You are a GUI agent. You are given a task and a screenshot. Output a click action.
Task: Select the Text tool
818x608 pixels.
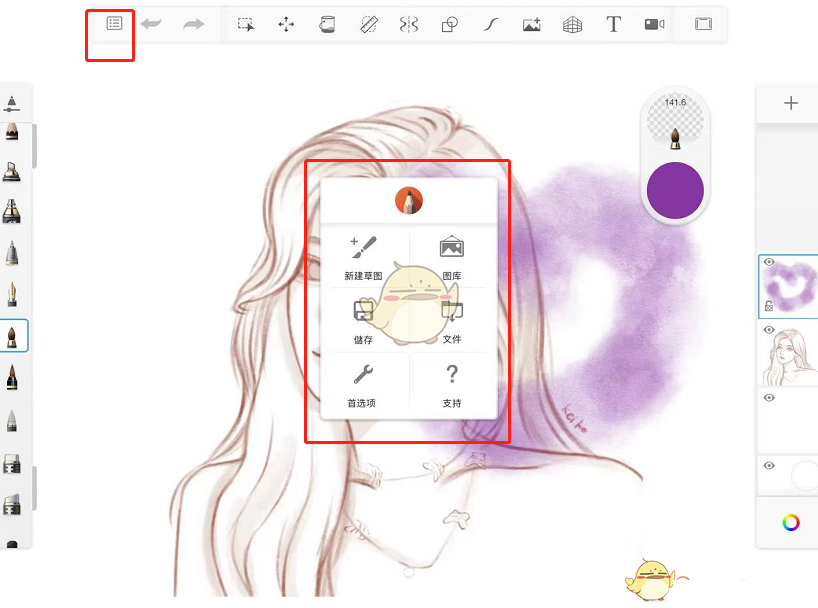(614, 24)
